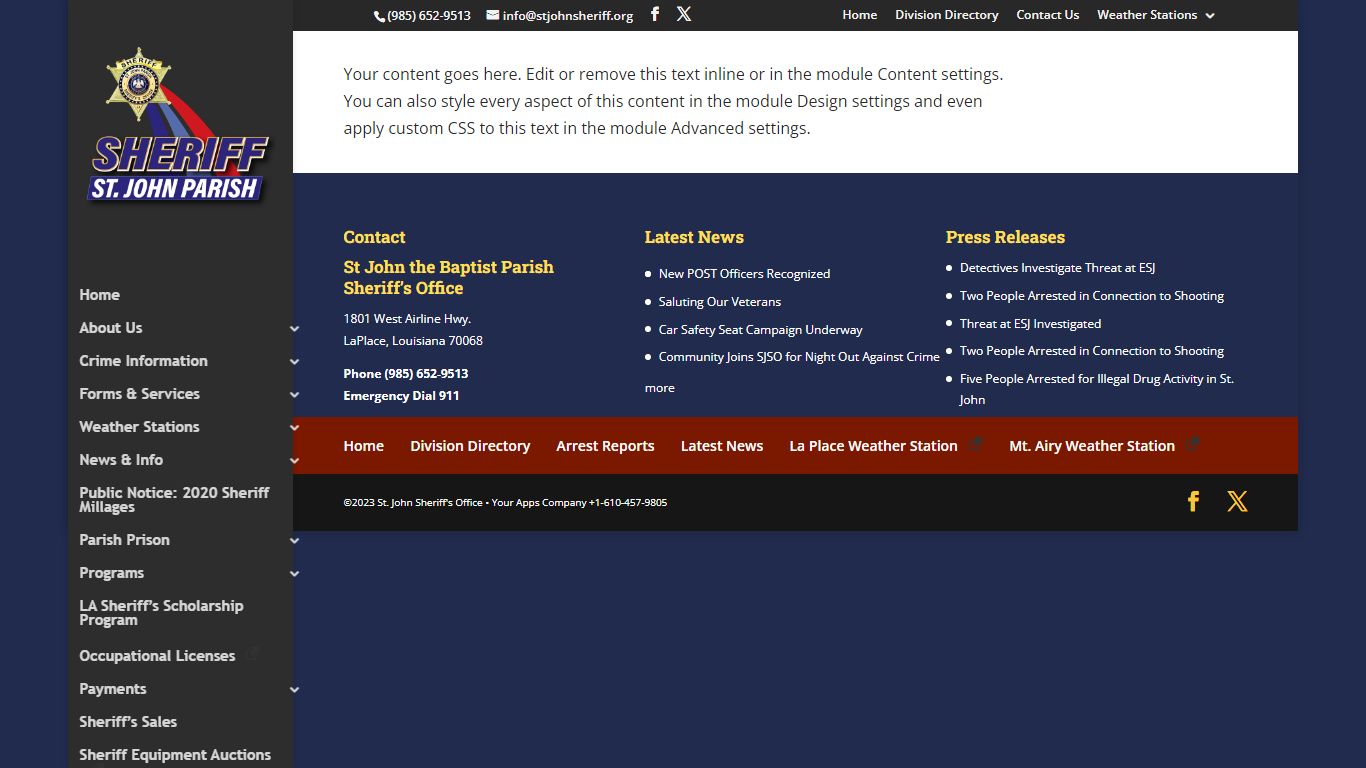Open Division Directory in top navigation

click(946, 15)
